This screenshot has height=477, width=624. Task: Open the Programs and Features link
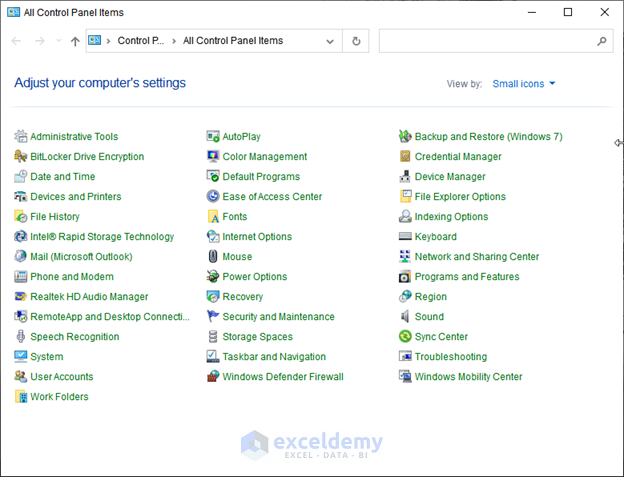click(x=467, y=277)
